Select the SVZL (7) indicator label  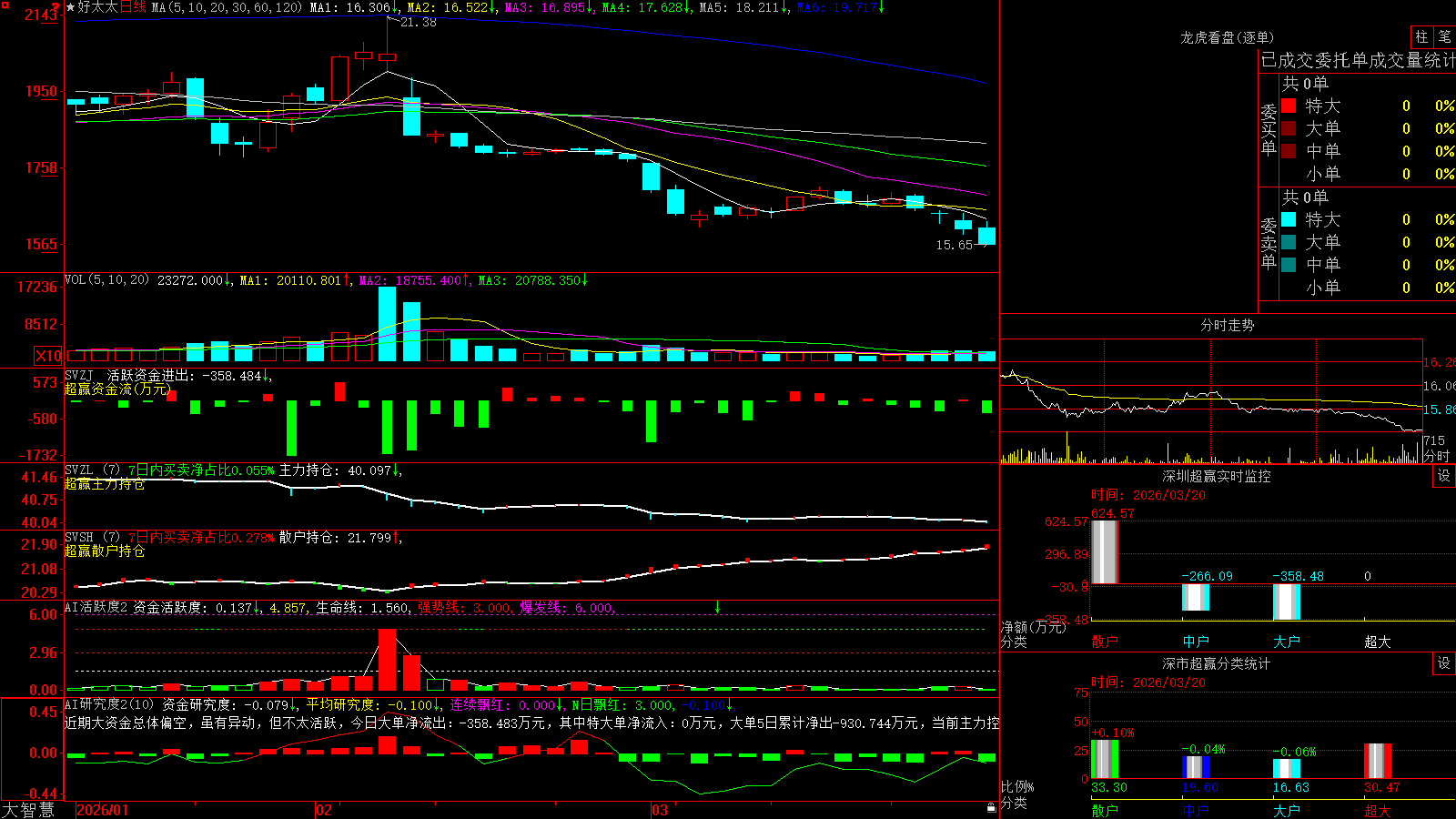coord(92,470)
